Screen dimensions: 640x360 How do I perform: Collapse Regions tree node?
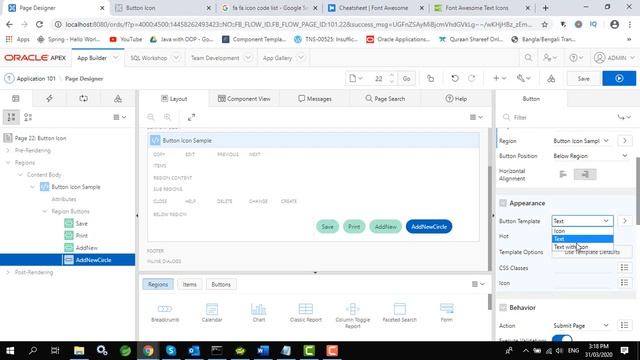[x=8, y=162]
